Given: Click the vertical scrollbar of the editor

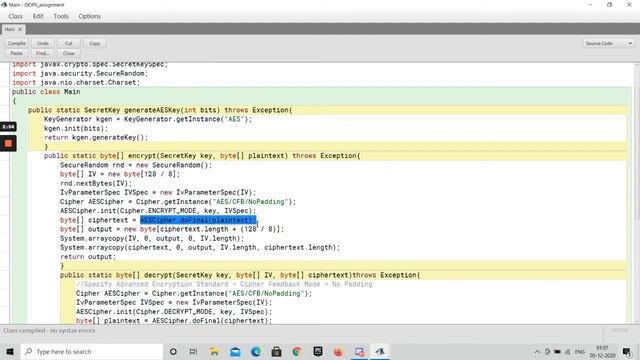Looking at the screenshot, I should pyautogui.click(x=637, y=192).
